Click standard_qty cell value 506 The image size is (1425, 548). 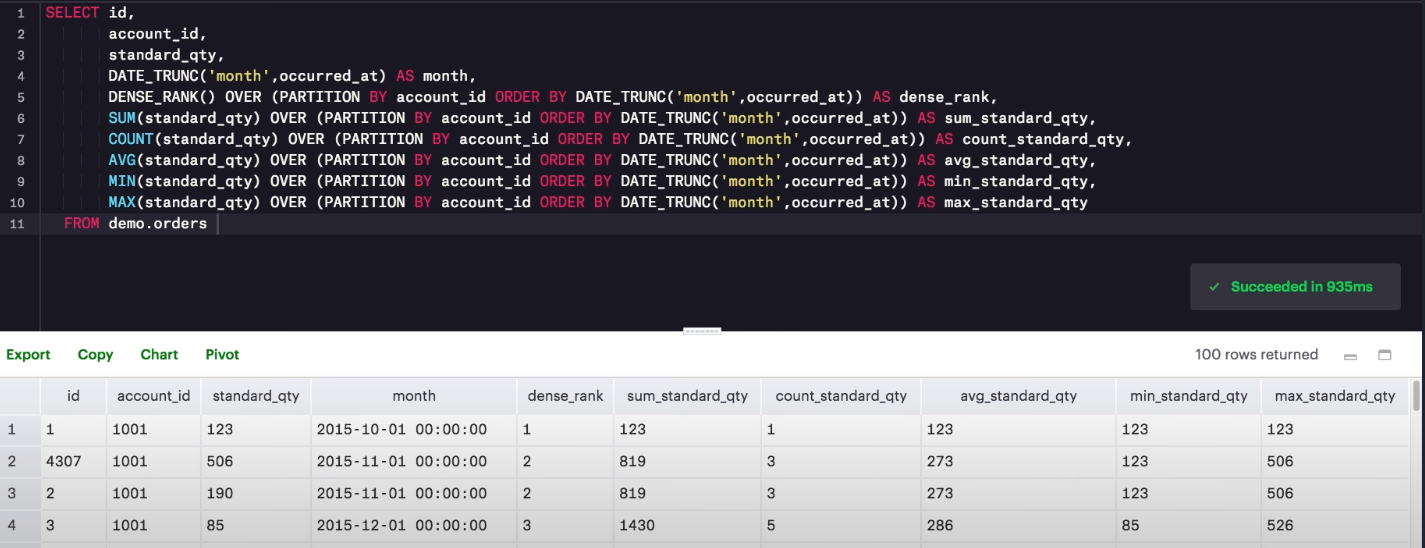(x=256, y=461)
